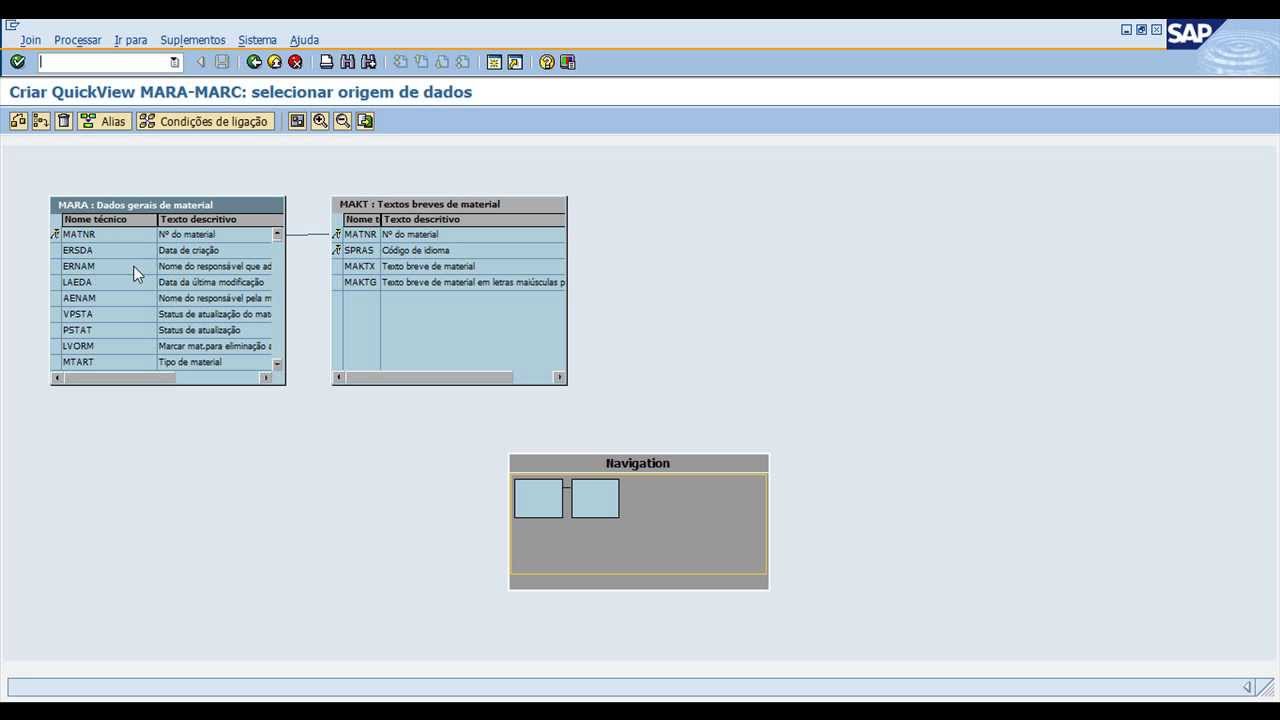Click the Generate Shortcut icon

(515, 62)
